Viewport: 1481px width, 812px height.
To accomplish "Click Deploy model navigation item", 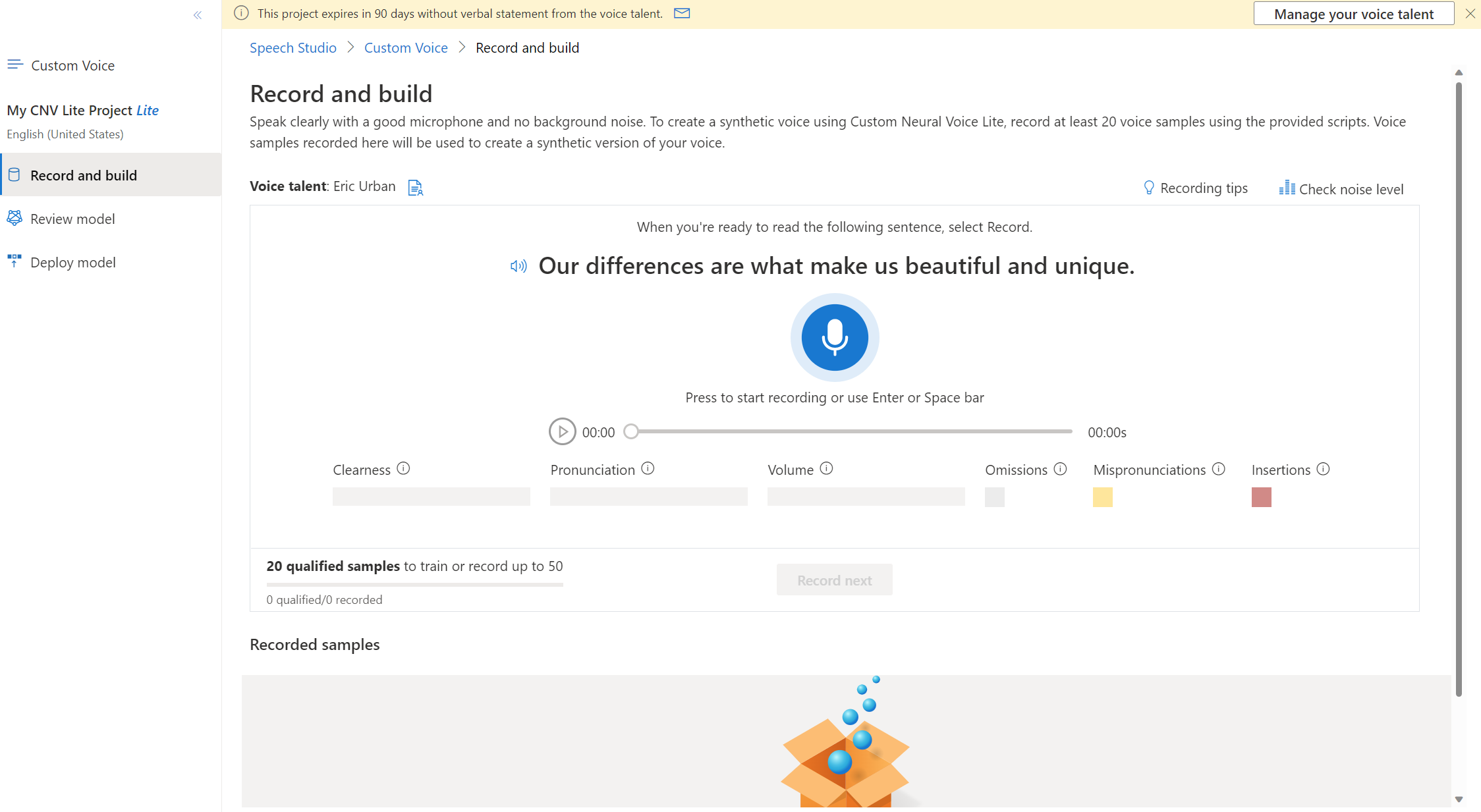I will (73, 261).
